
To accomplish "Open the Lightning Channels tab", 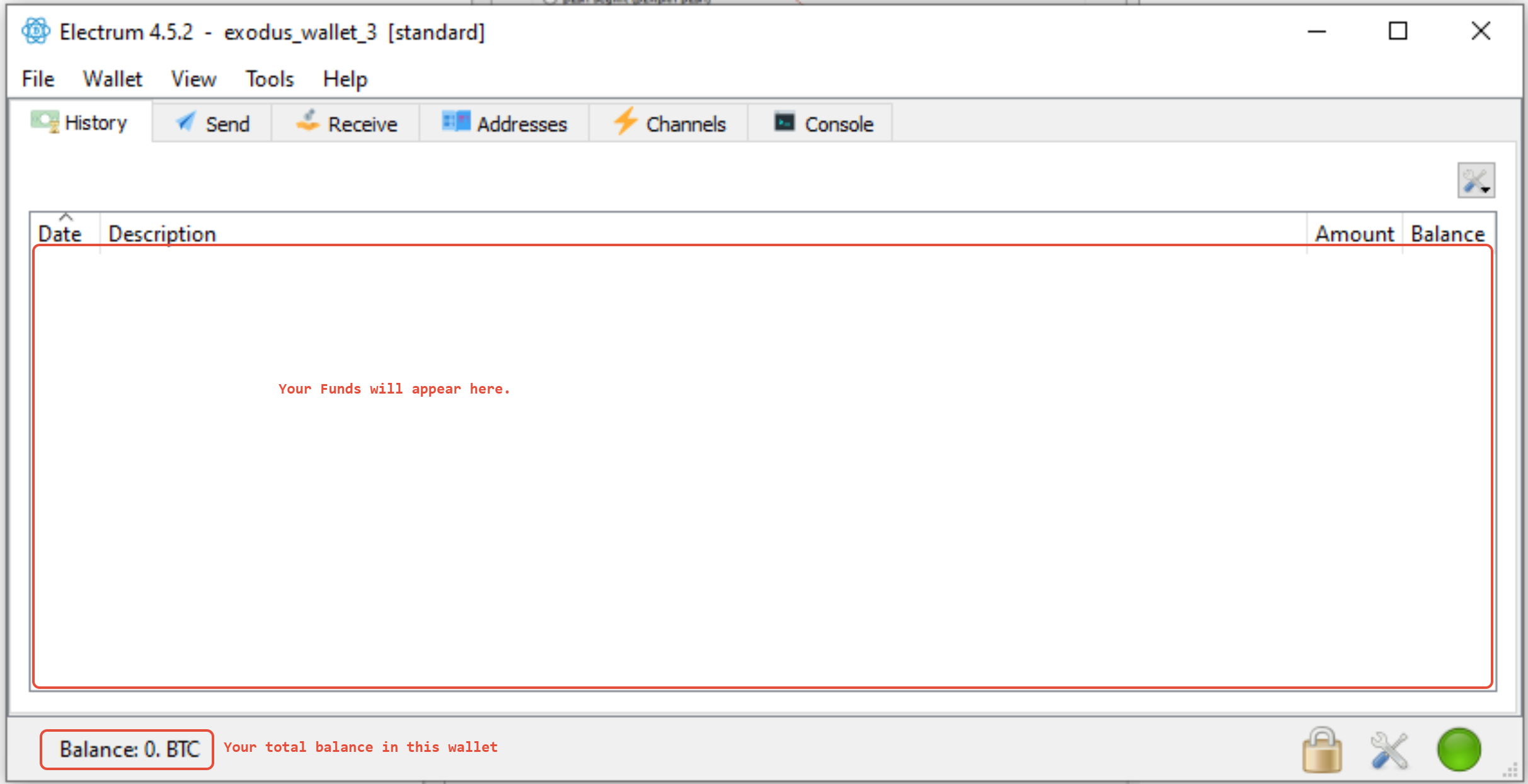I will click(669, 123).
